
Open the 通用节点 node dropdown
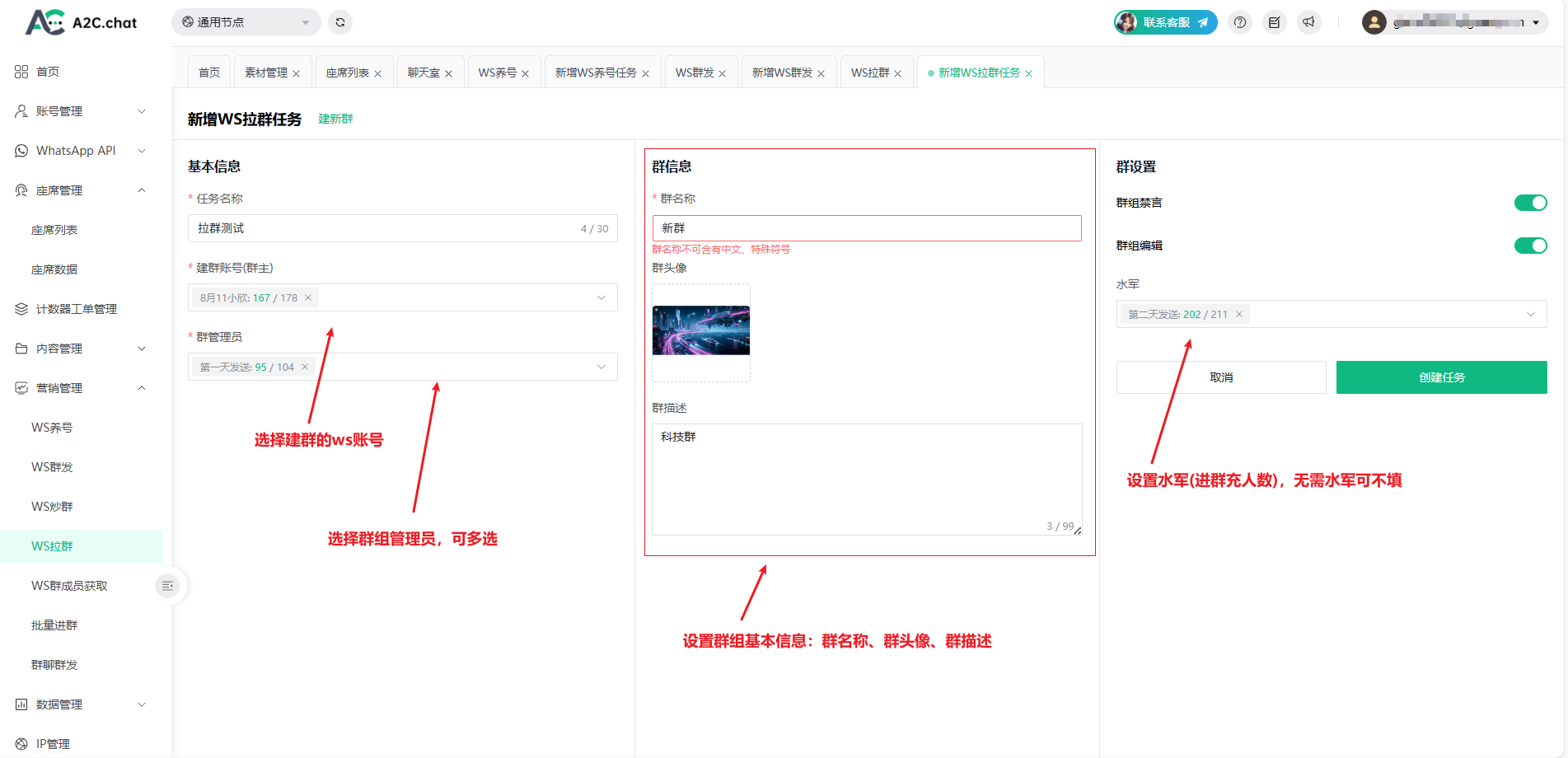coord(246,22)
